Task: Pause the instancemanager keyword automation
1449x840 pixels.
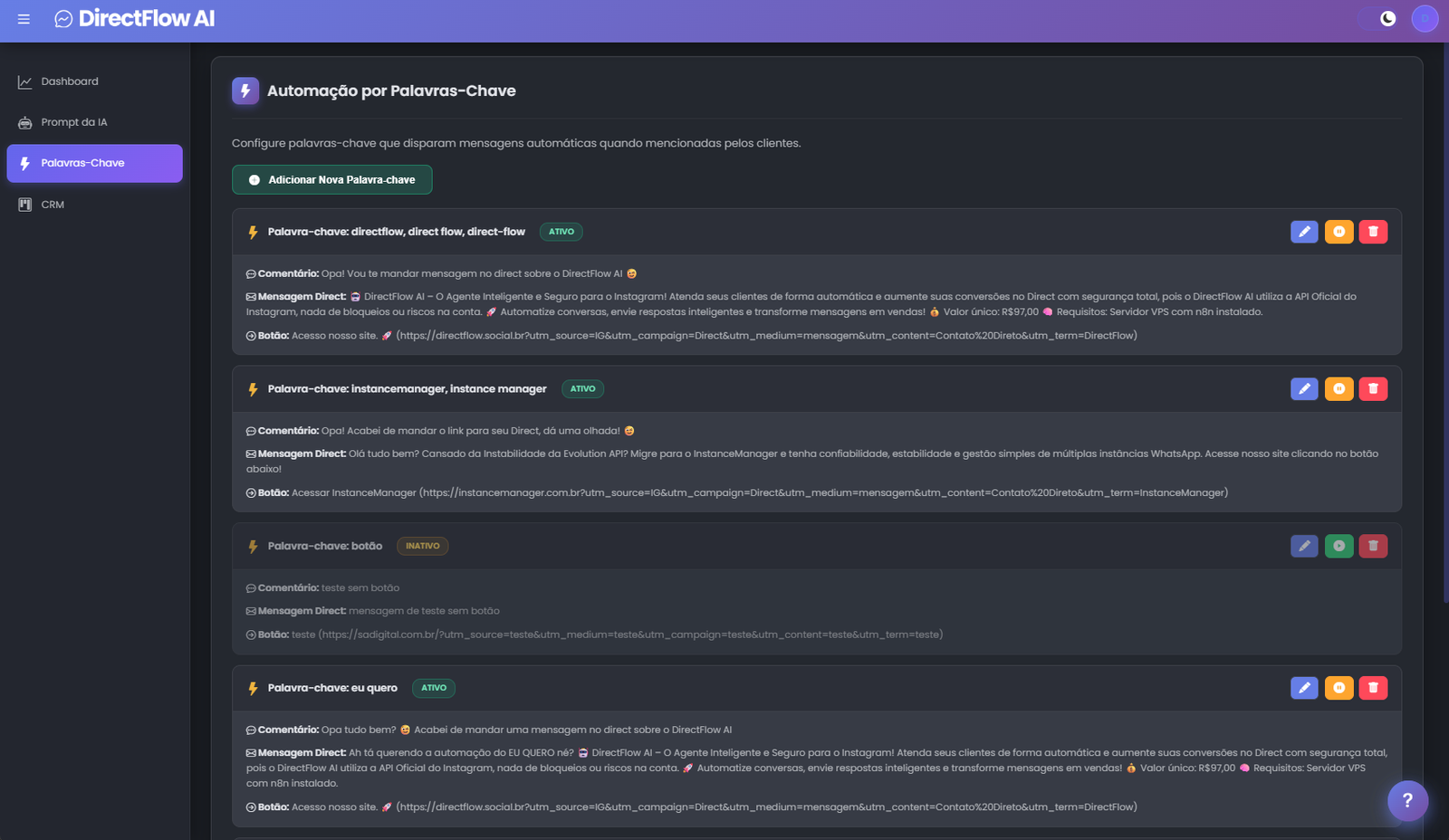Action: pyautogui.click(x=1339, y=389)
